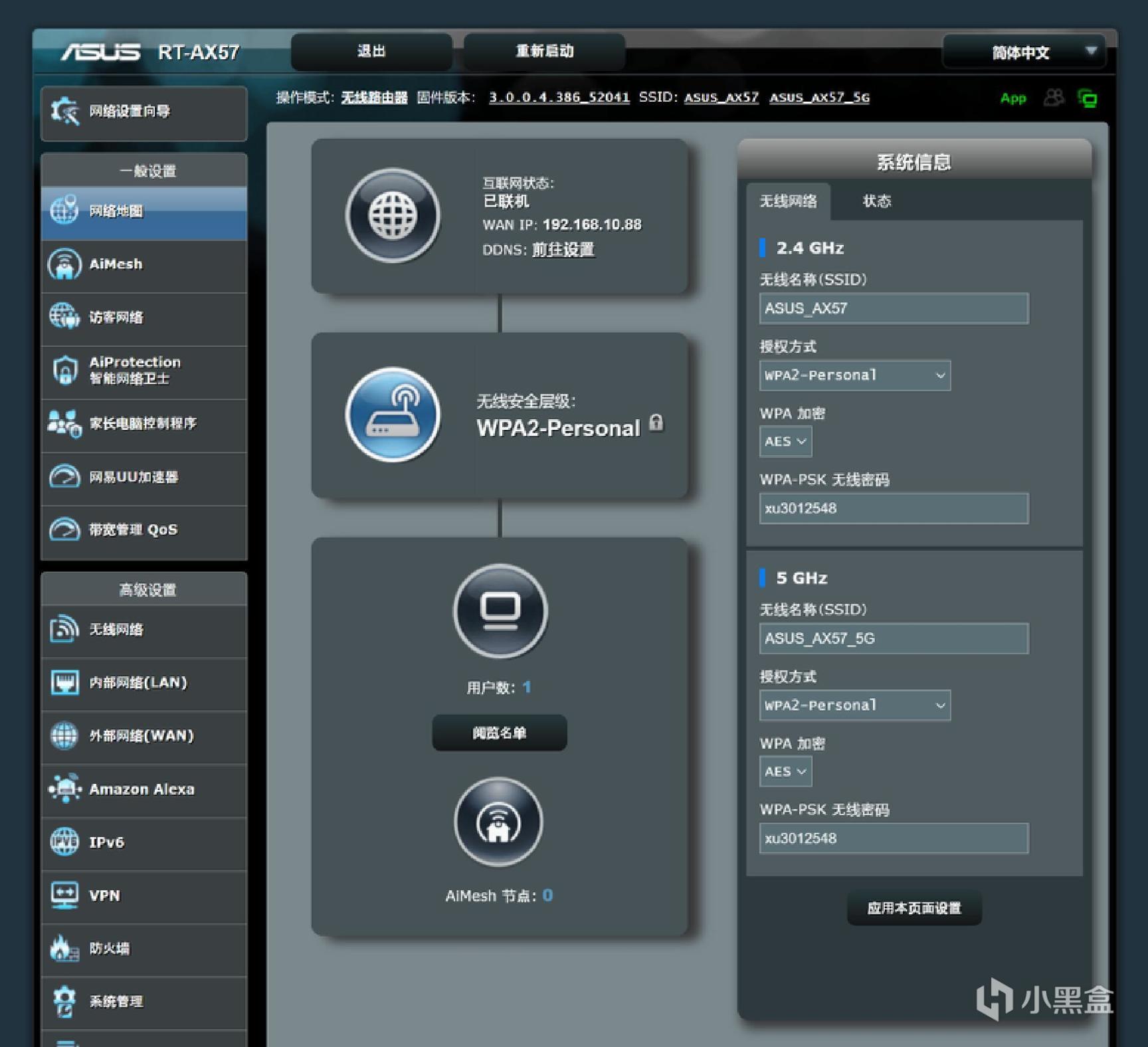Click the LAN (内部网络) icon

pyautogui.click(x=64, y=682)
